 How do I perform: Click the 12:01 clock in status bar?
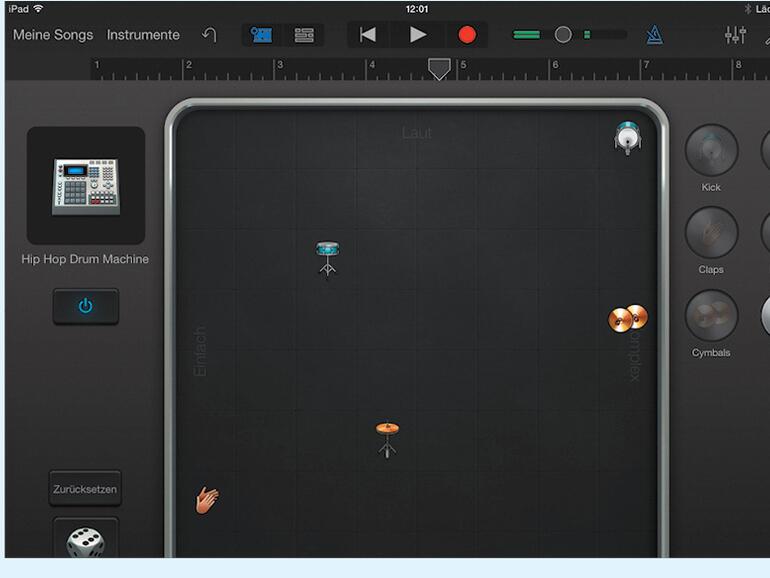tap(417, 9)
